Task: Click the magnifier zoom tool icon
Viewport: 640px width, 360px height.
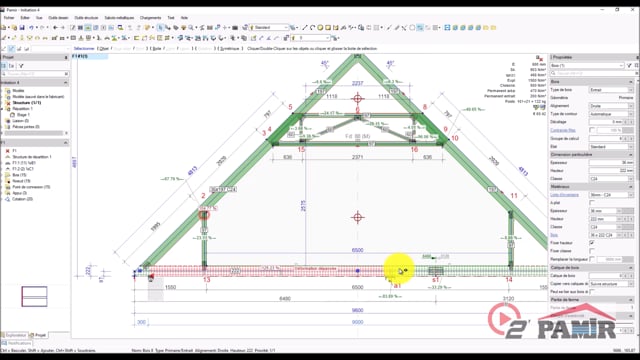Action: 191,28
